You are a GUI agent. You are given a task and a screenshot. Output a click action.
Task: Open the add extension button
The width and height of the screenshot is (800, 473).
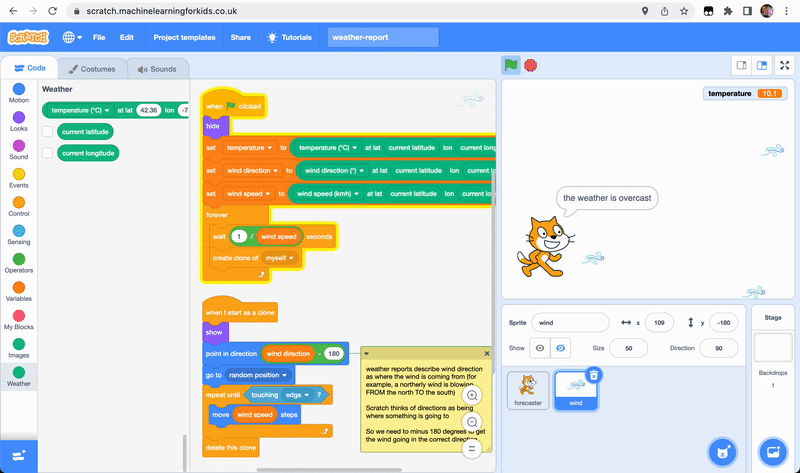click(x=19, y=453)
